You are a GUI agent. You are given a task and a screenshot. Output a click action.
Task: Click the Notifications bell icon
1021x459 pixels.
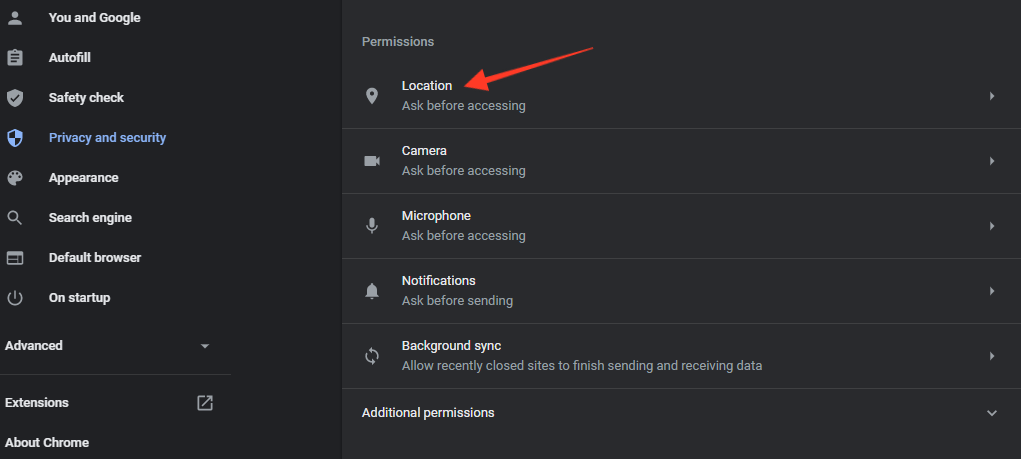[x=372, y=291]
